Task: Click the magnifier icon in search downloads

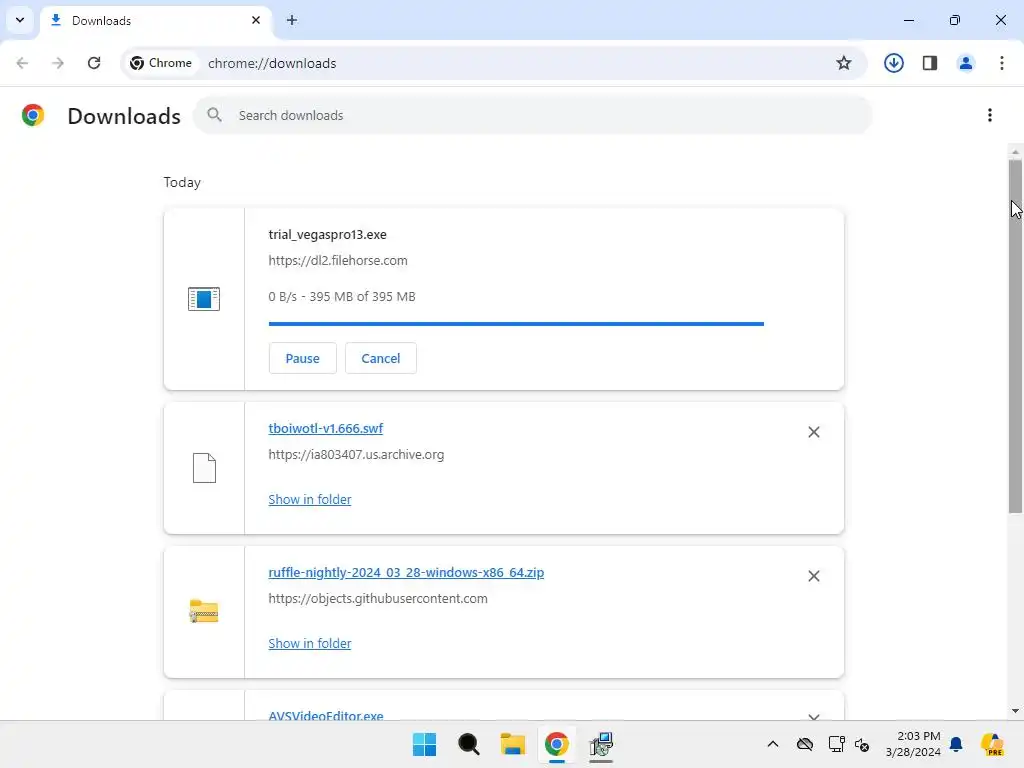Action: (214, 116)
